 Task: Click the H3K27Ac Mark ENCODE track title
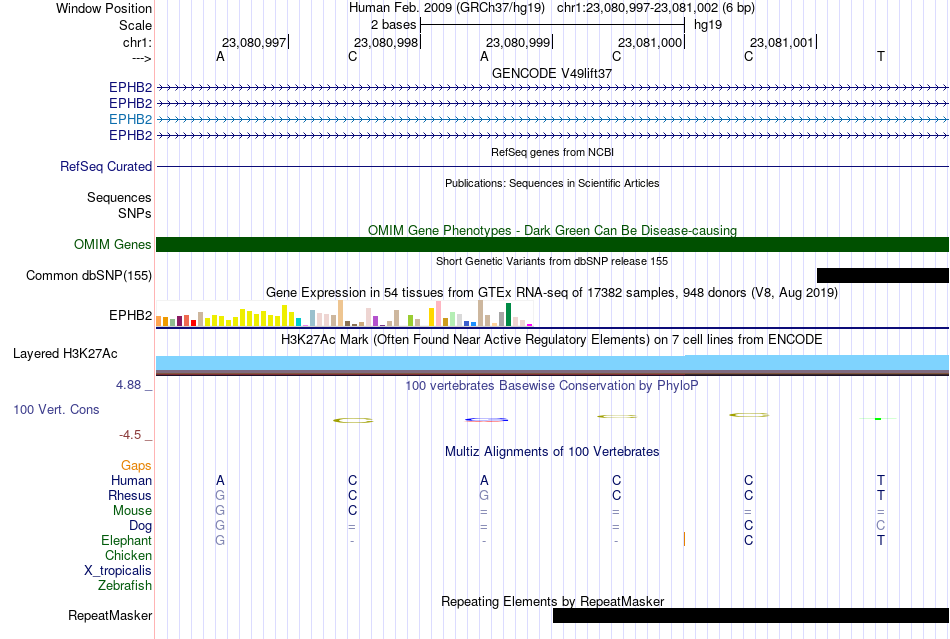(552, 339)
